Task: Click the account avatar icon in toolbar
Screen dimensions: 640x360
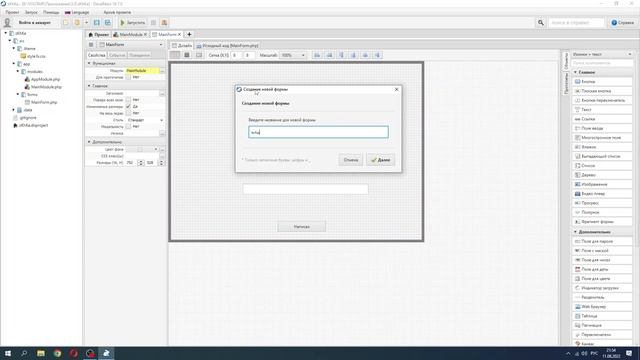Action: 7,22
